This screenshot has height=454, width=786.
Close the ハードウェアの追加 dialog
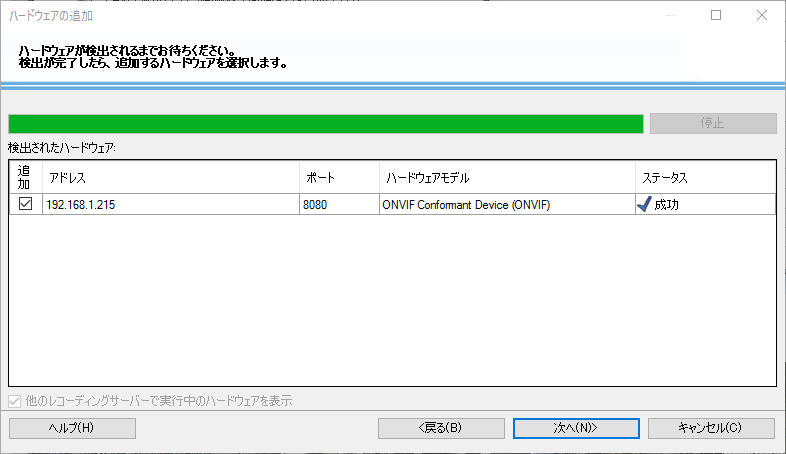coord(762,16)
